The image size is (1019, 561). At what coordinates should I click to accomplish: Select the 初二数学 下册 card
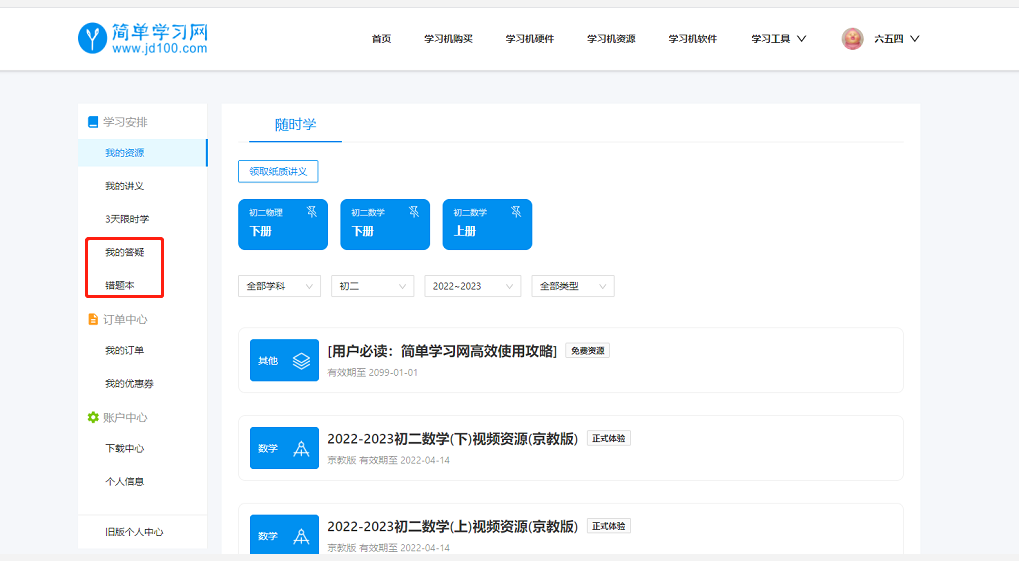pyautogui.click(x=385, y=224)
